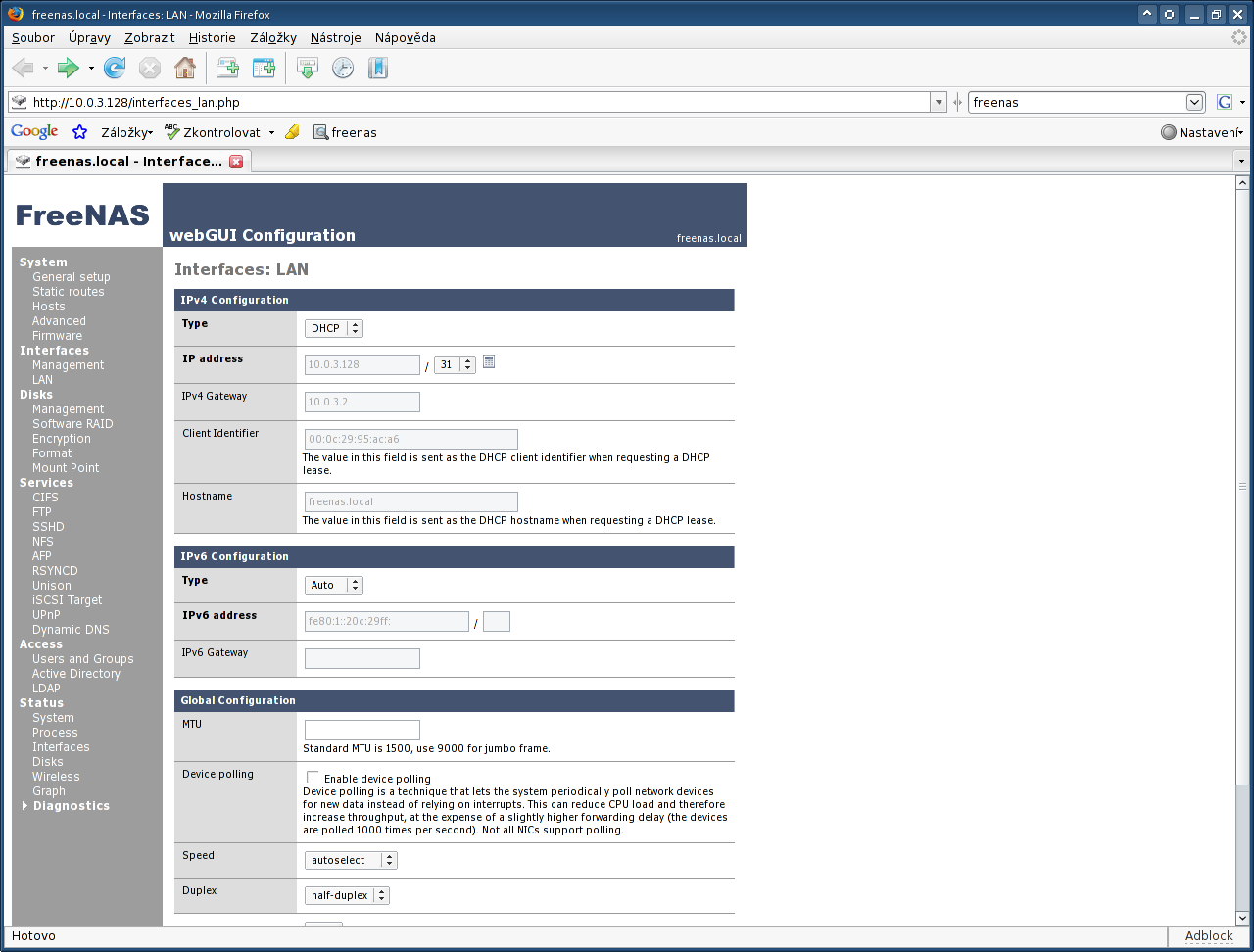Open the Downloads toolbar button
1254x952 pixels.
point(308,68)
